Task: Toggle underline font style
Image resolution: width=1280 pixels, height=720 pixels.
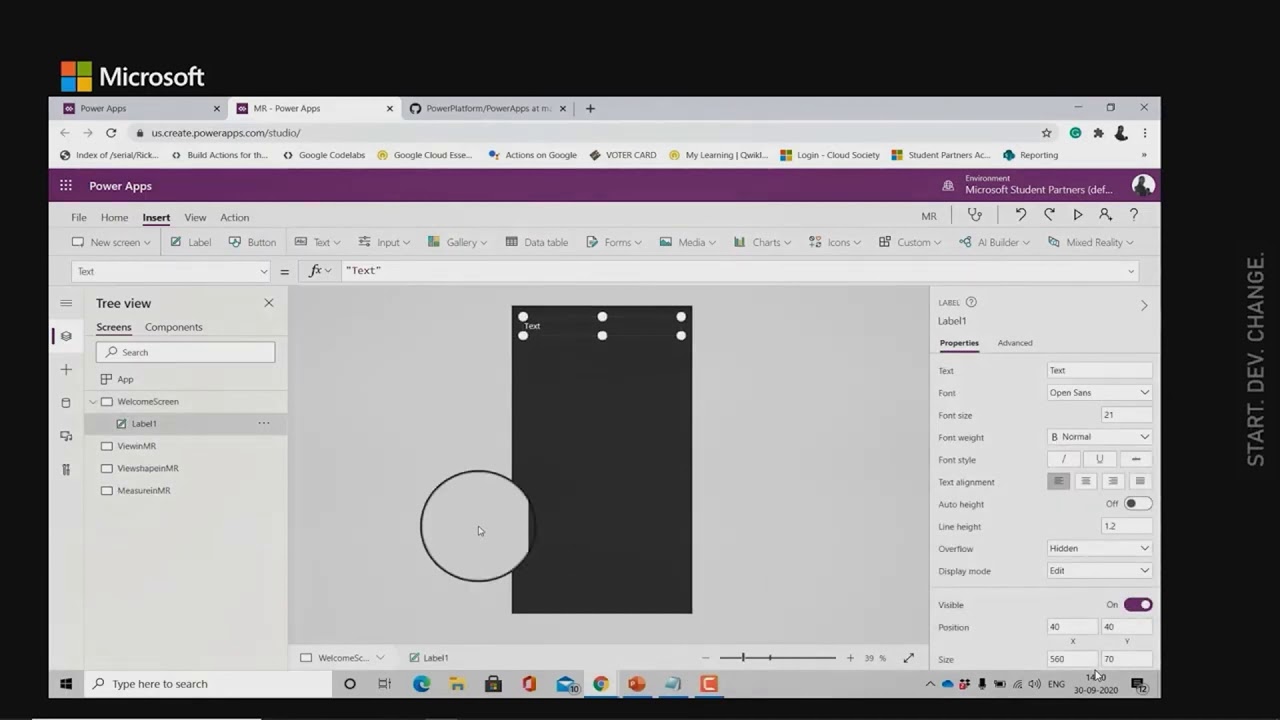Action: (x=1099, y=459)
